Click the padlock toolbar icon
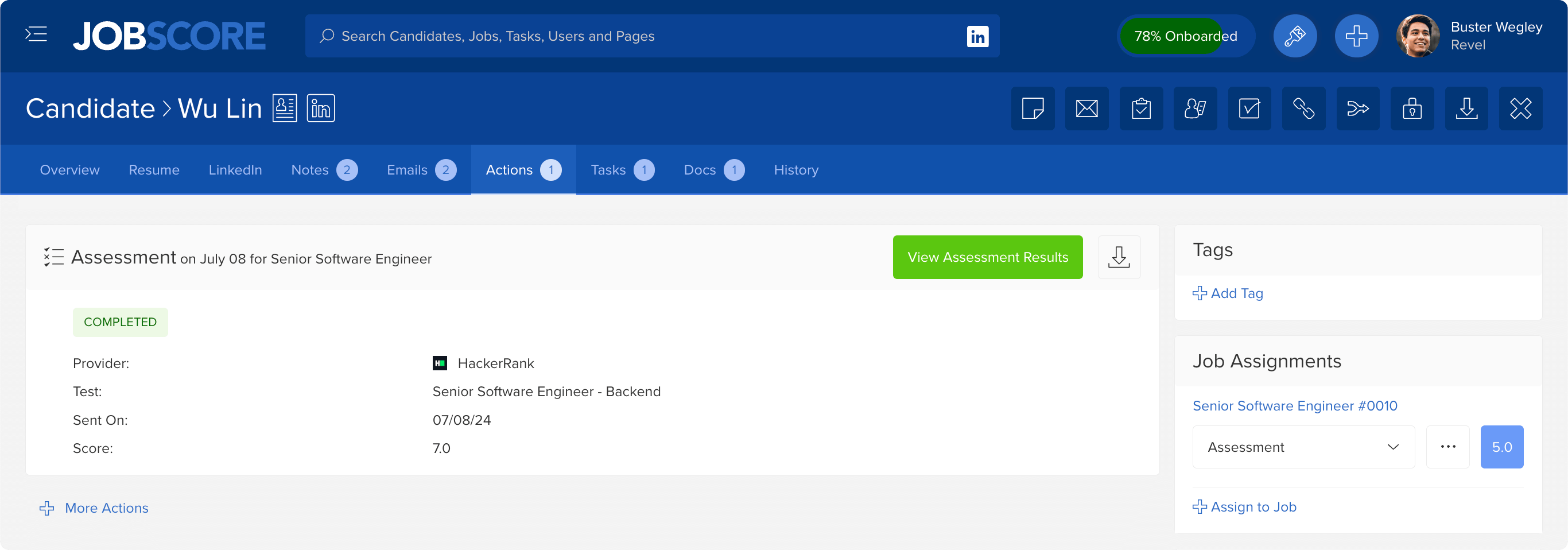This screenshot has width=1568, height=550. click(1412, 109)
